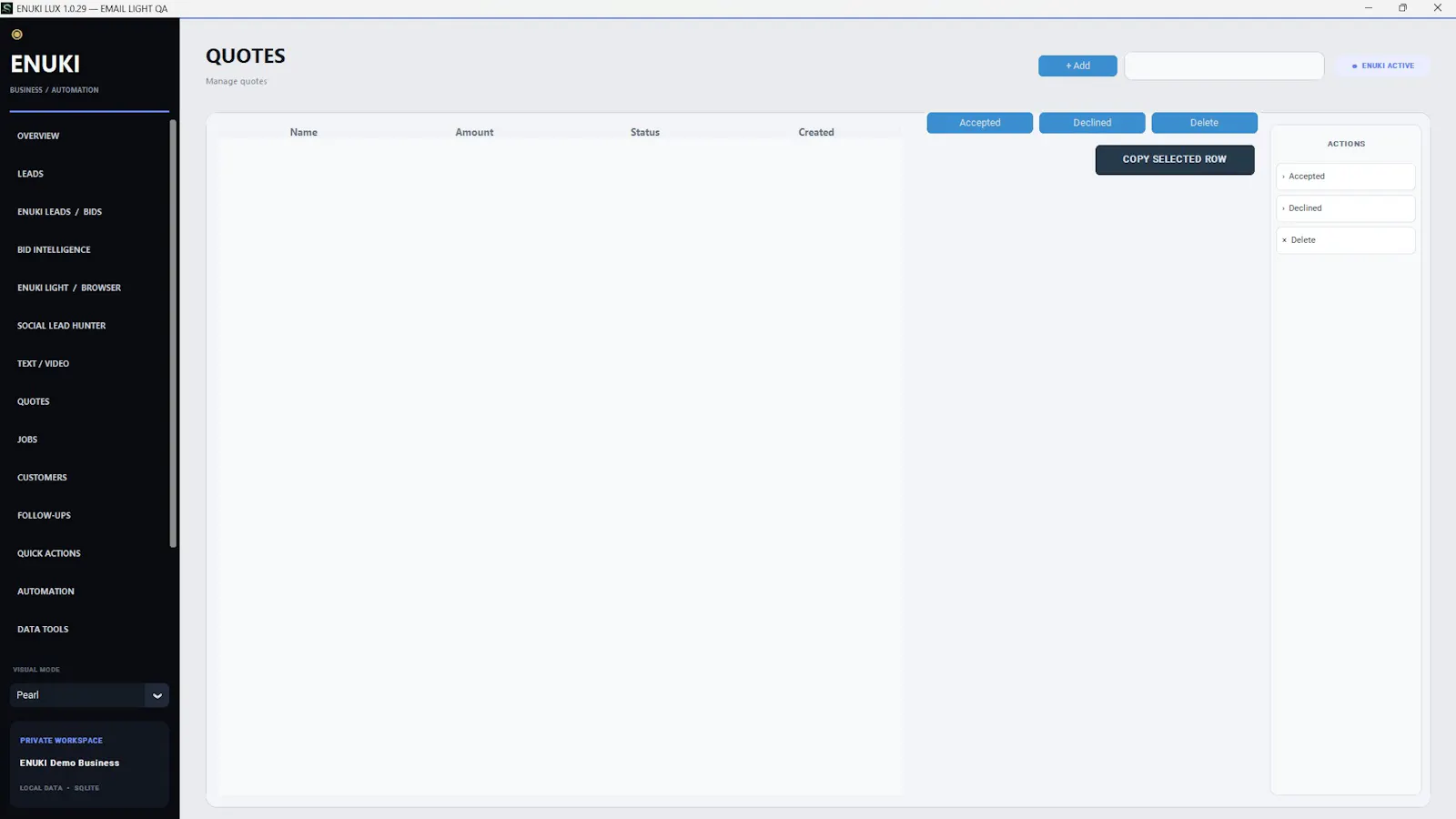
Task: Open the Overview section
Action: pos(38,136)
